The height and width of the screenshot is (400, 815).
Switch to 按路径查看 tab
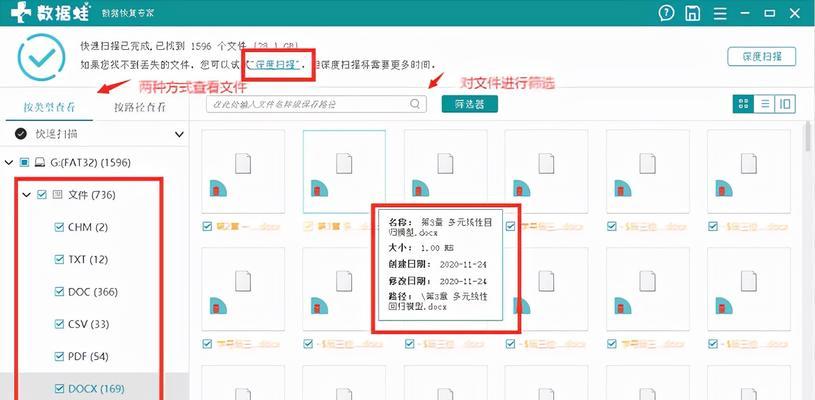point(140,108)
